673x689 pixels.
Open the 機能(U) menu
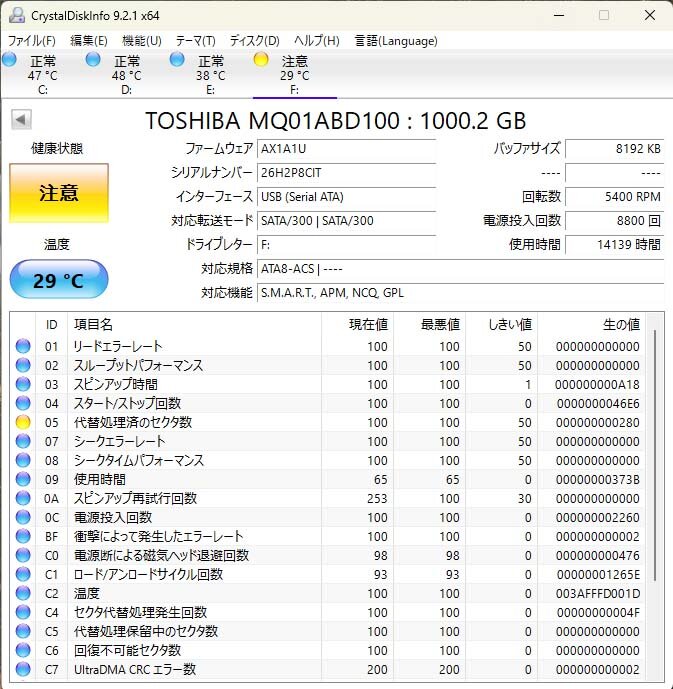coord(141,41)
